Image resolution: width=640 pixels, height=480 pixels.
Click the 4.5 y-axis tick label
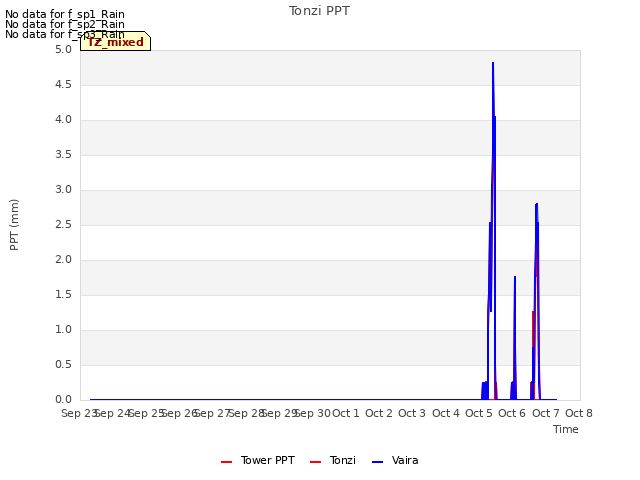[63, 84]
